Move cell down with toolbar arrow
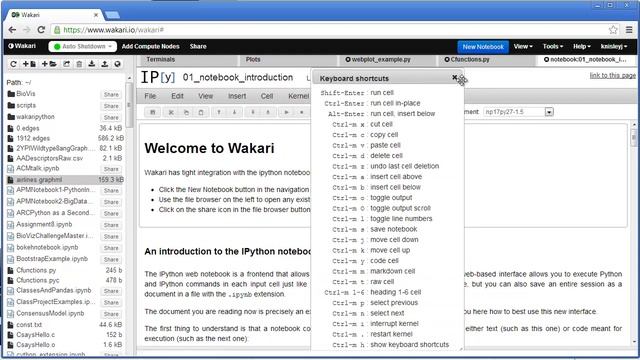Viewport: 640px width, 360px height. pos(234,112)
